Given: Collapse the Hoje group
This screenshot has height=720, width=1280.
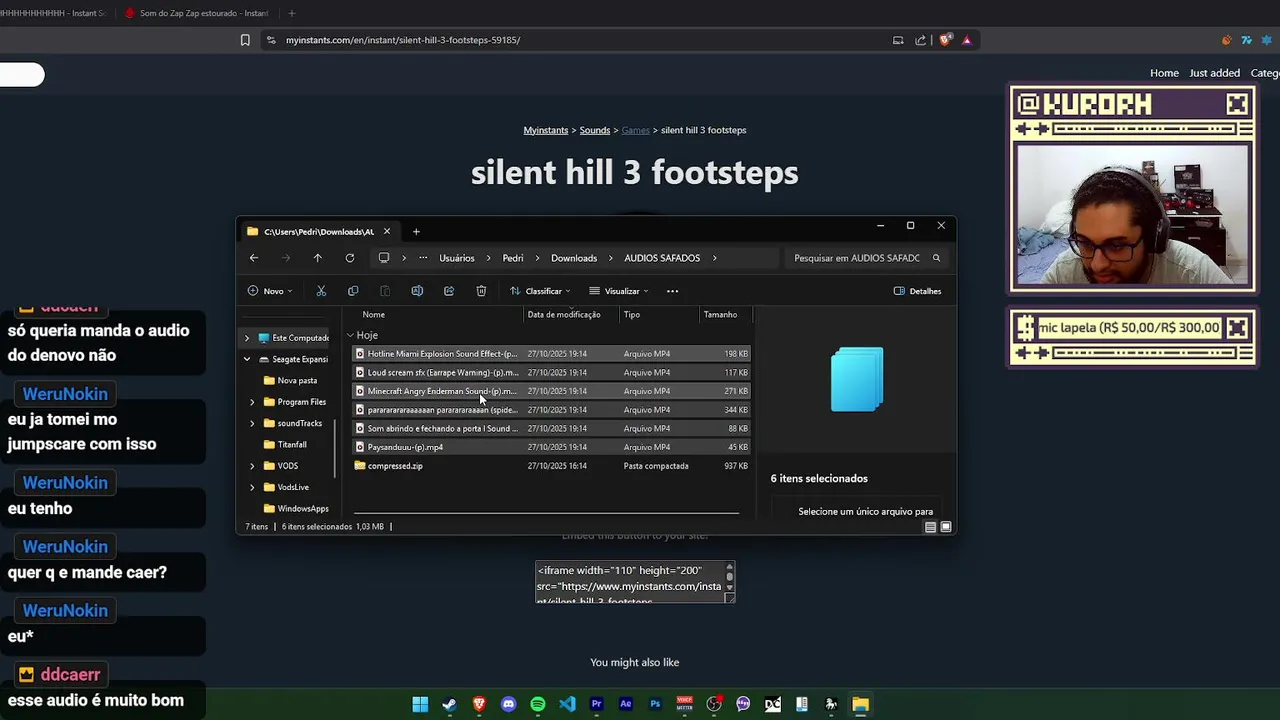Looking at the screenshot, I should pyautogui.click(x=350, y=335).
